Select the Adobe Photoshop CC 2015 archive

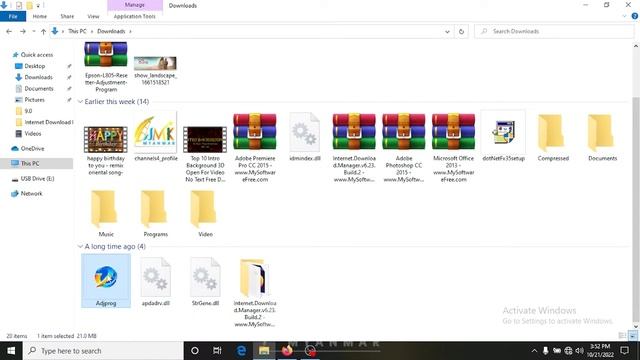(404, 148)
